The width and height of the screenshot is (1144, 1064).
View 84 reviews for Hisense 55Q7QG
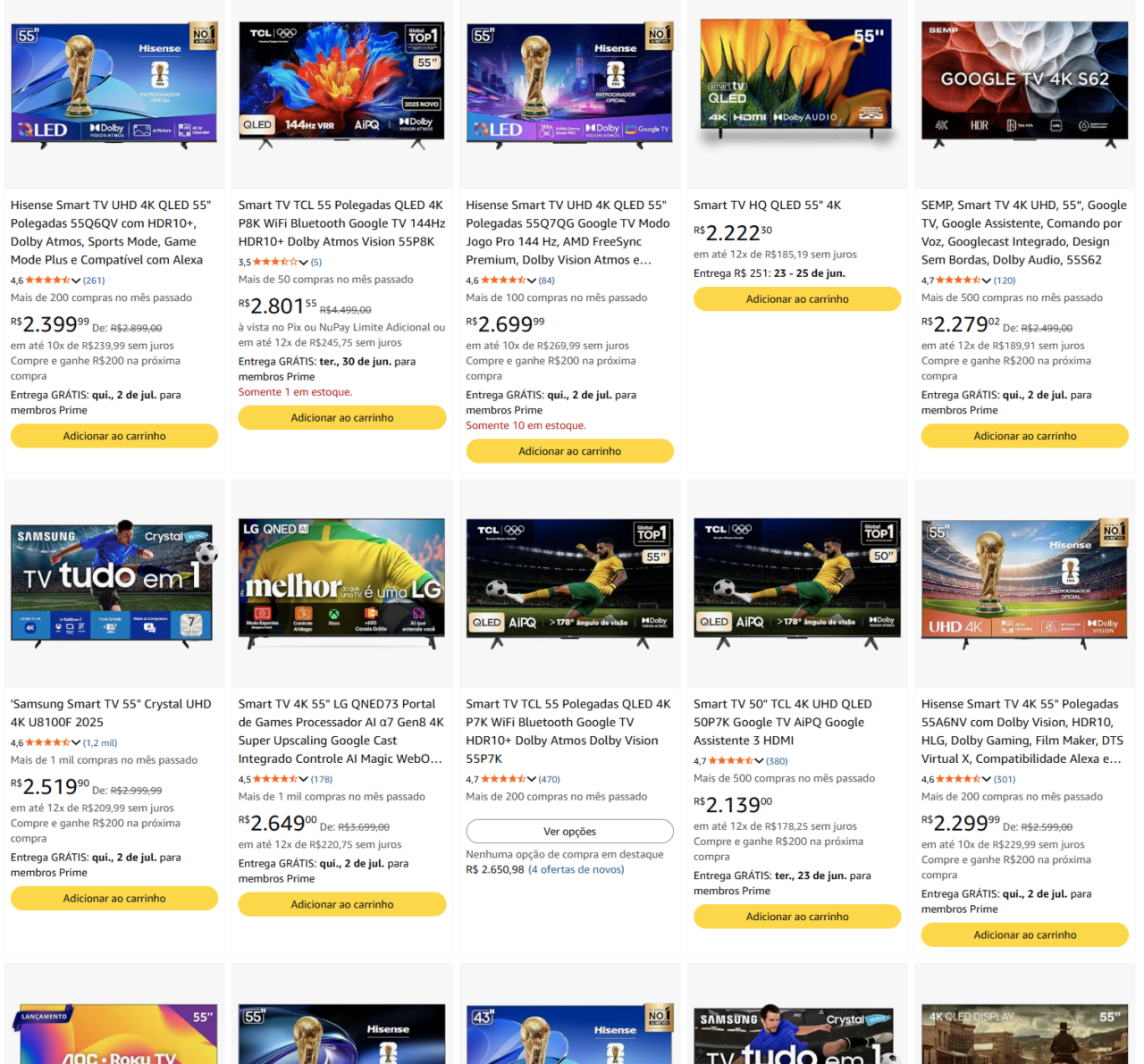pos(547,281)
